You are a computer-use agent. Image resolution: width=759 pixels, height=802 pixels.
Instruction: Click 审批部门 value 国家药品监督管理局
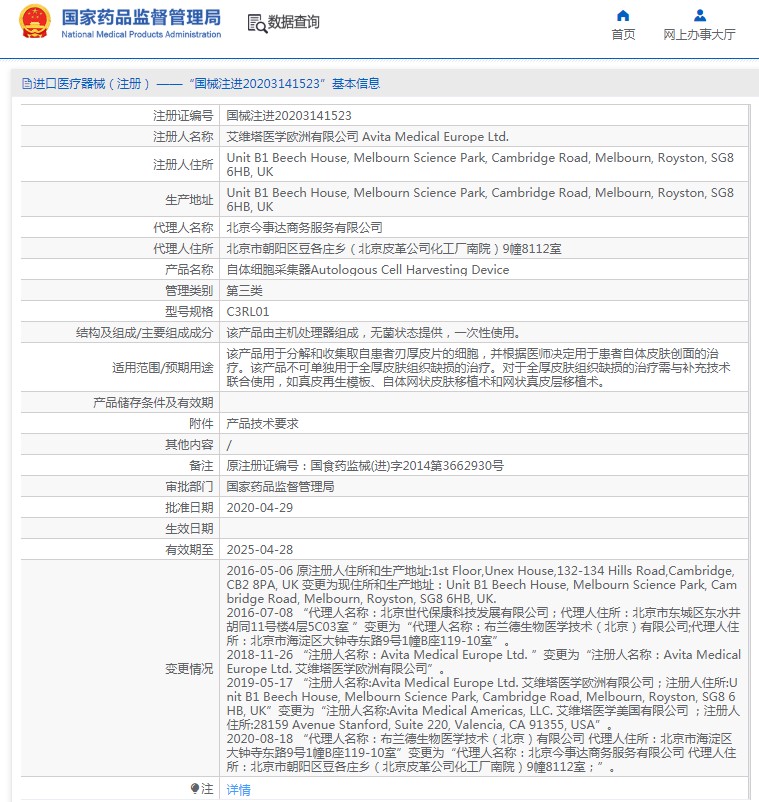280,486
